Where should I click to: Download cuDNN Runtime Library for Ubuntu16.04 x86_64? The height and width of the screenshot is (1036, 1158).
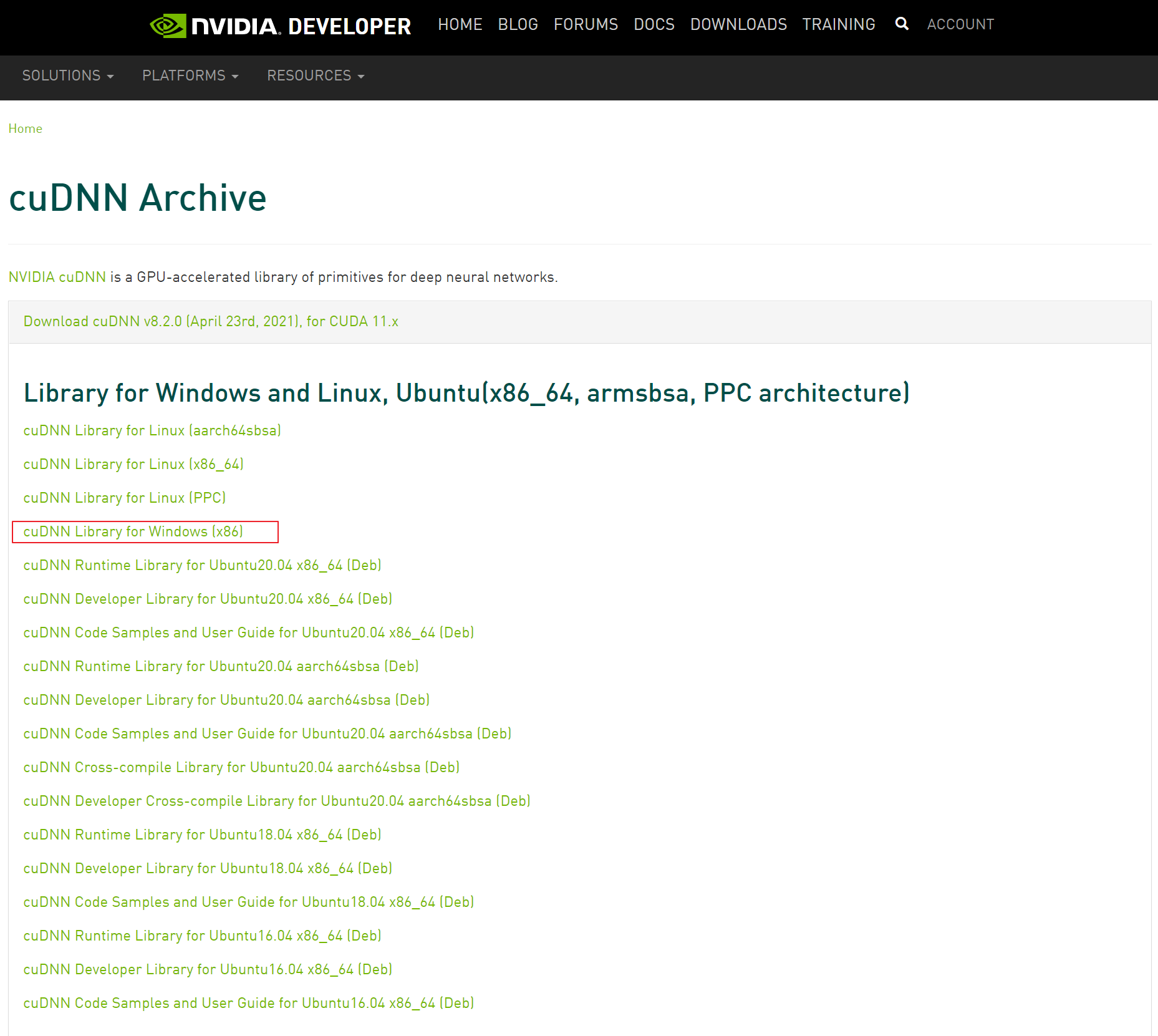[202, 936]
